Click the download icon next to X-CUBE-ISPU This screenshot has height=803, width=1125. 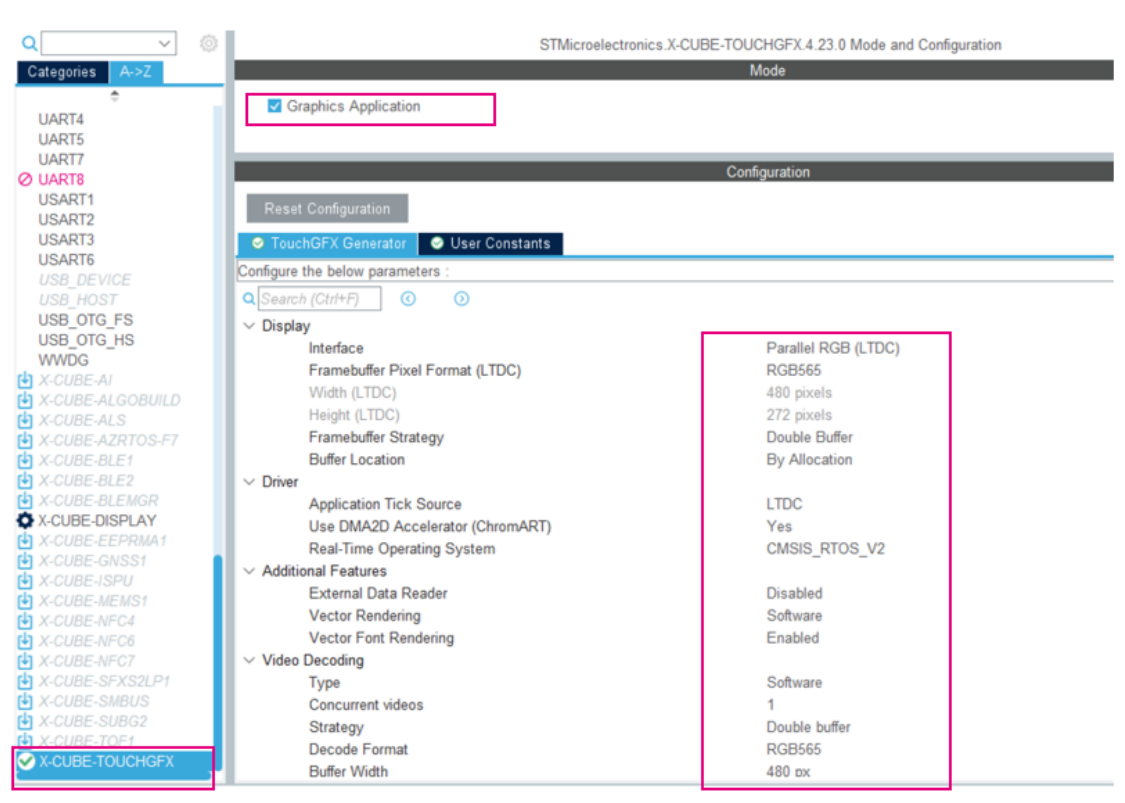pos(25,581)
